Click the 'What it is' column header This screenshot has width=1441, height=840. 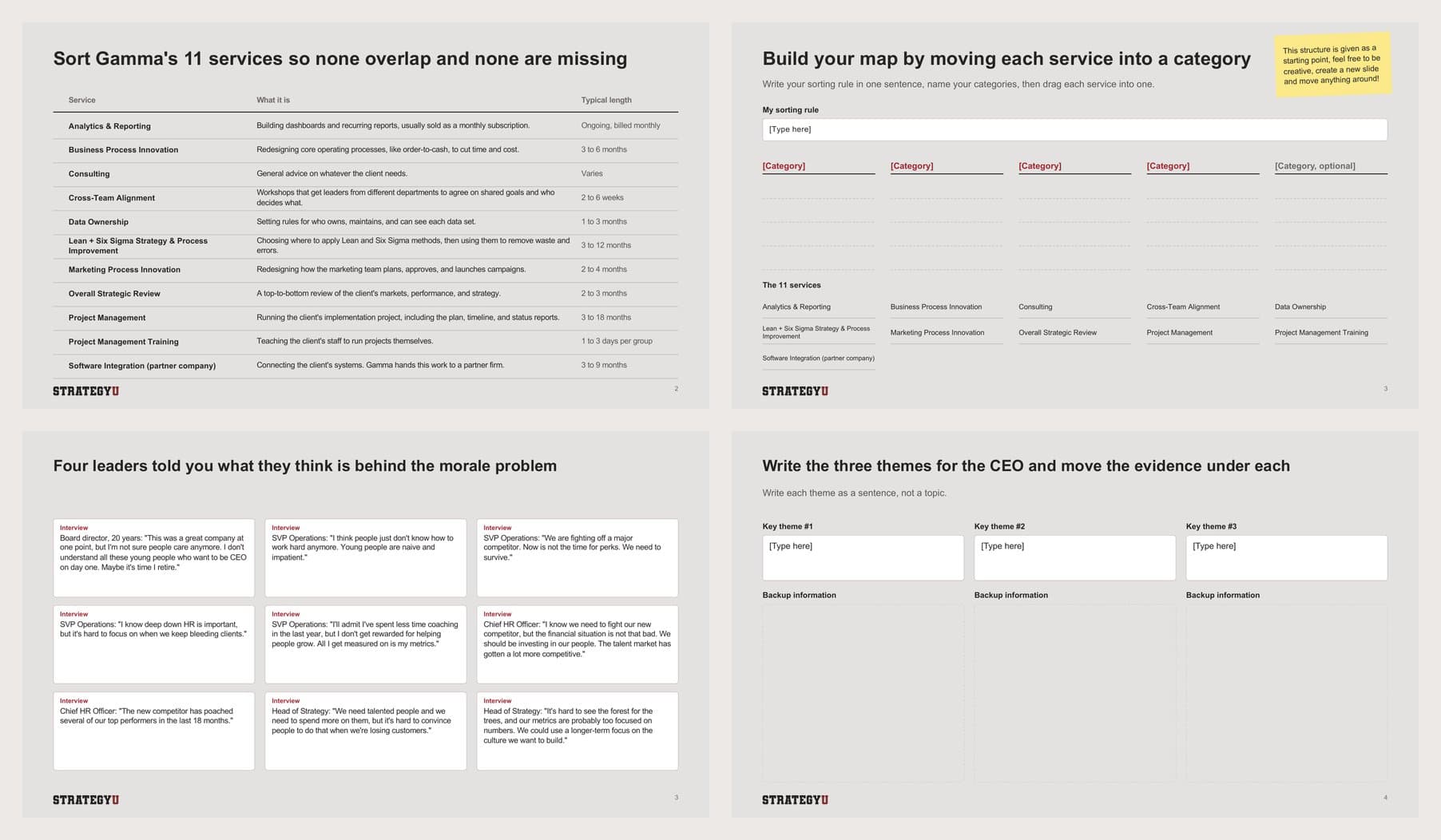pyautogui.click(x=273, y=100)
